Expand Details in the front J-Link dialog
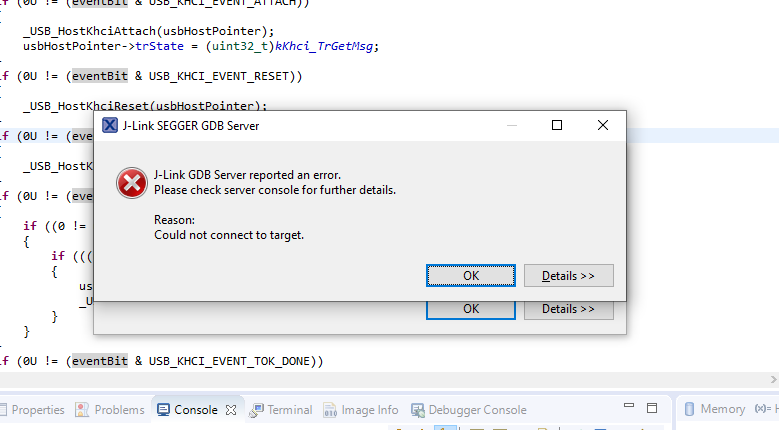The image size is (779, 430). tap(568, 276)
